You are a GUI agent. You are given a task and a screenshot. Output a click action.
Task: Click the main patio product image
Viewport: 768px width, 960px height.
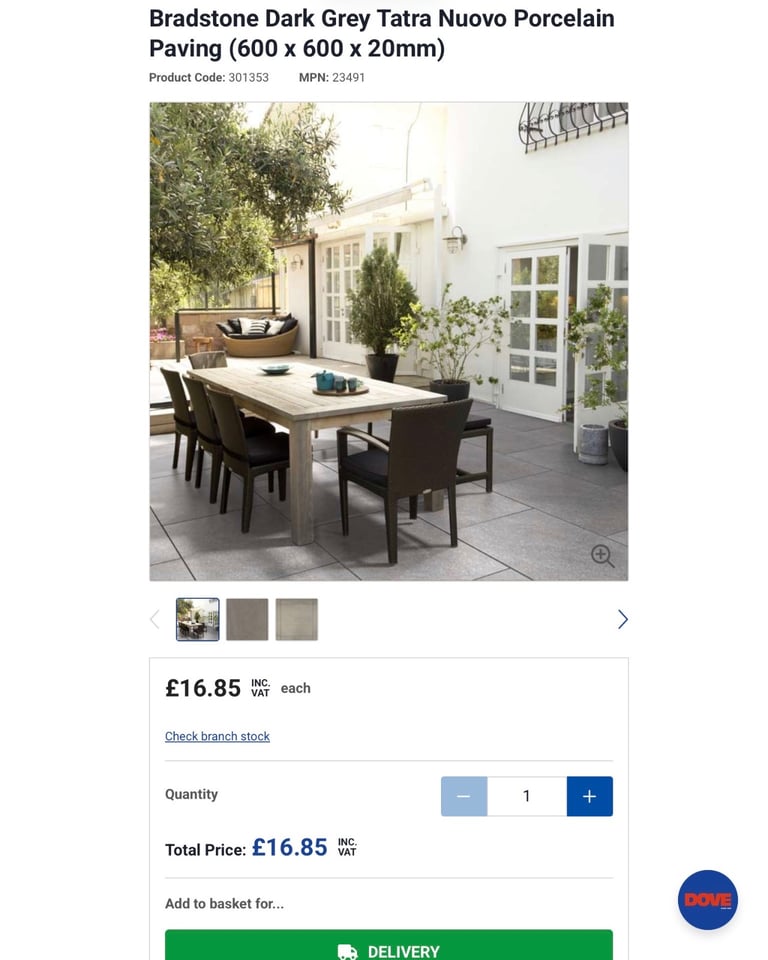388,341
